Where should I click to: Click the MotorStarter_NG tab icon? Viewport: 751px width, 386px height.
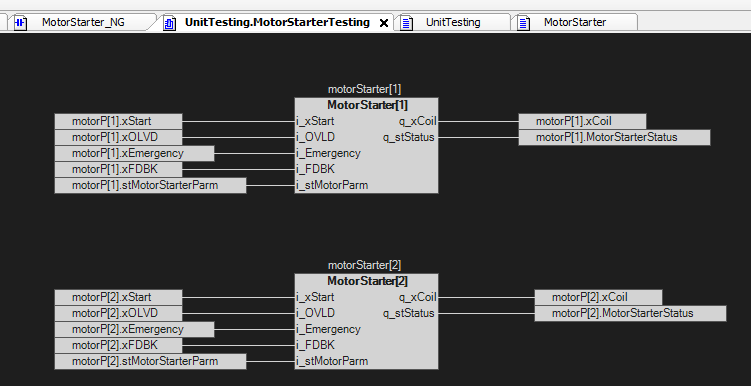[x=20, y=23]
